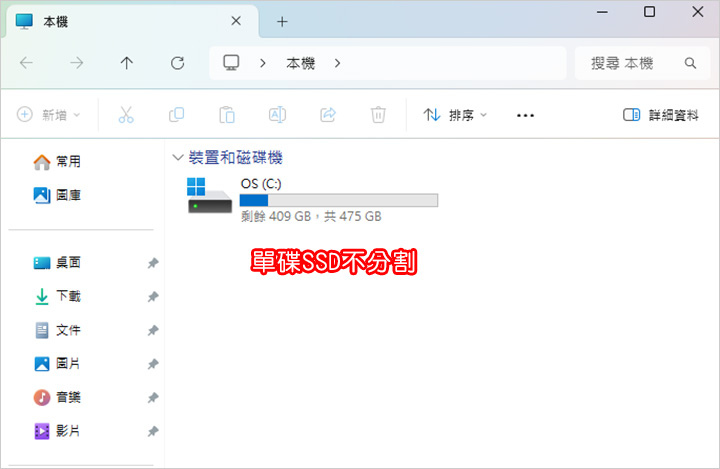Viewport: 720px width, 469px height.
Task: Click the OS (C:) usage bar
Action: [339, 200]
